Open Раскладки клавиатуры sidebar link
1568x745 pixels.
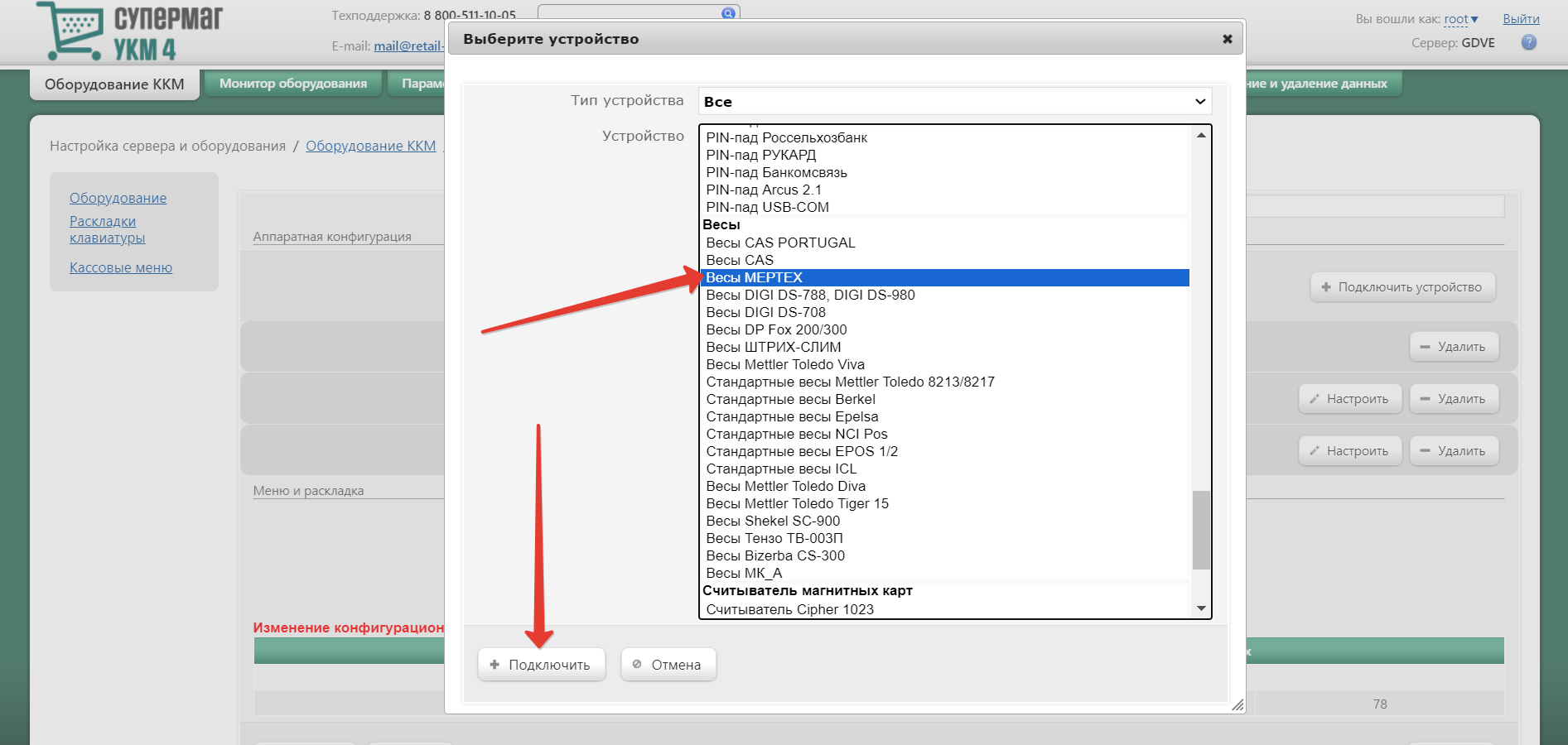pyautogui.click(x=108, y=229)
